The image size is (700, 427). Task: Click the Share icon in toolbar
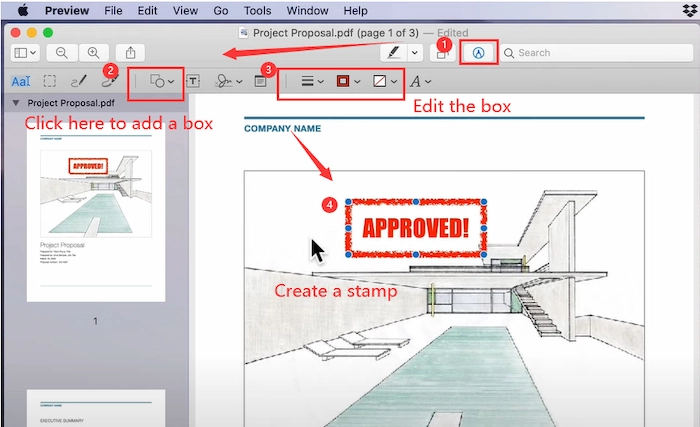(130, 52)
